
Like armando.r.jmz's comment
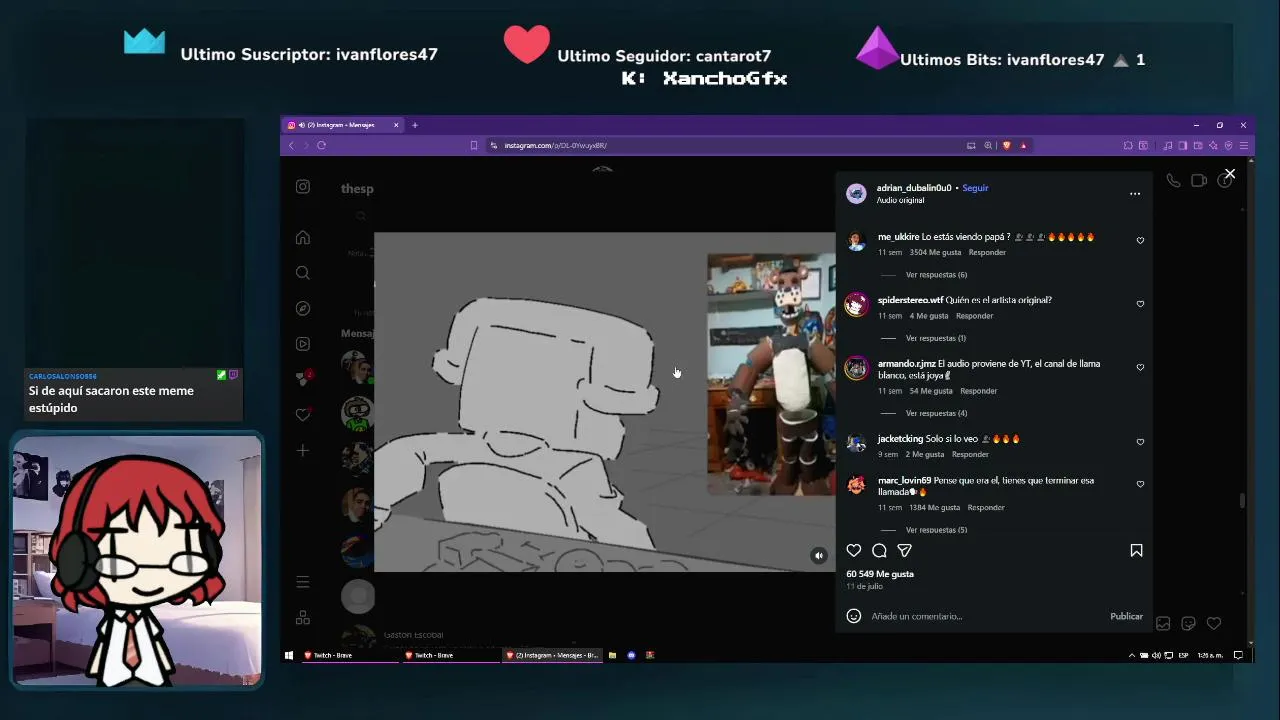click(1140, 367)
